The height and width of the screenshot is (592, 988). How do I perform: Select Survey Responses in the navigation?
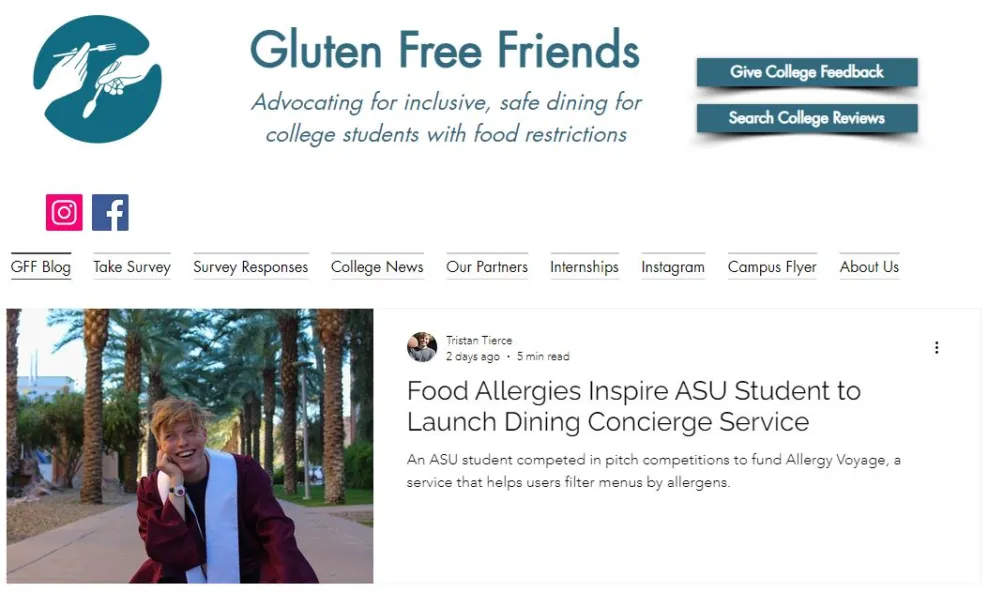click(x=250, y=267)
